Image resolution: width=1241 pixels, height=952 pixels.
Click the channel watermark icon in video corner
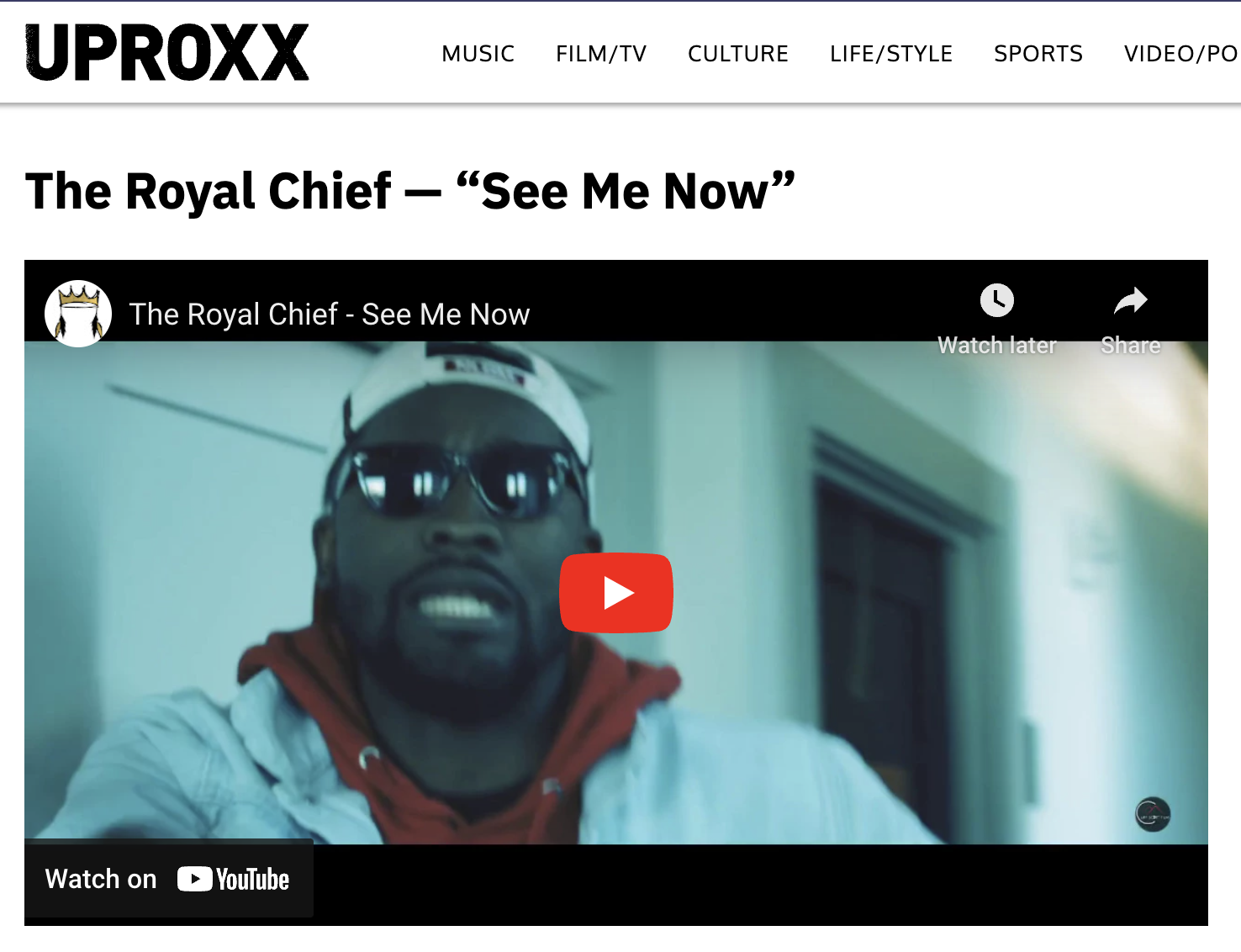pos(1153,814)
